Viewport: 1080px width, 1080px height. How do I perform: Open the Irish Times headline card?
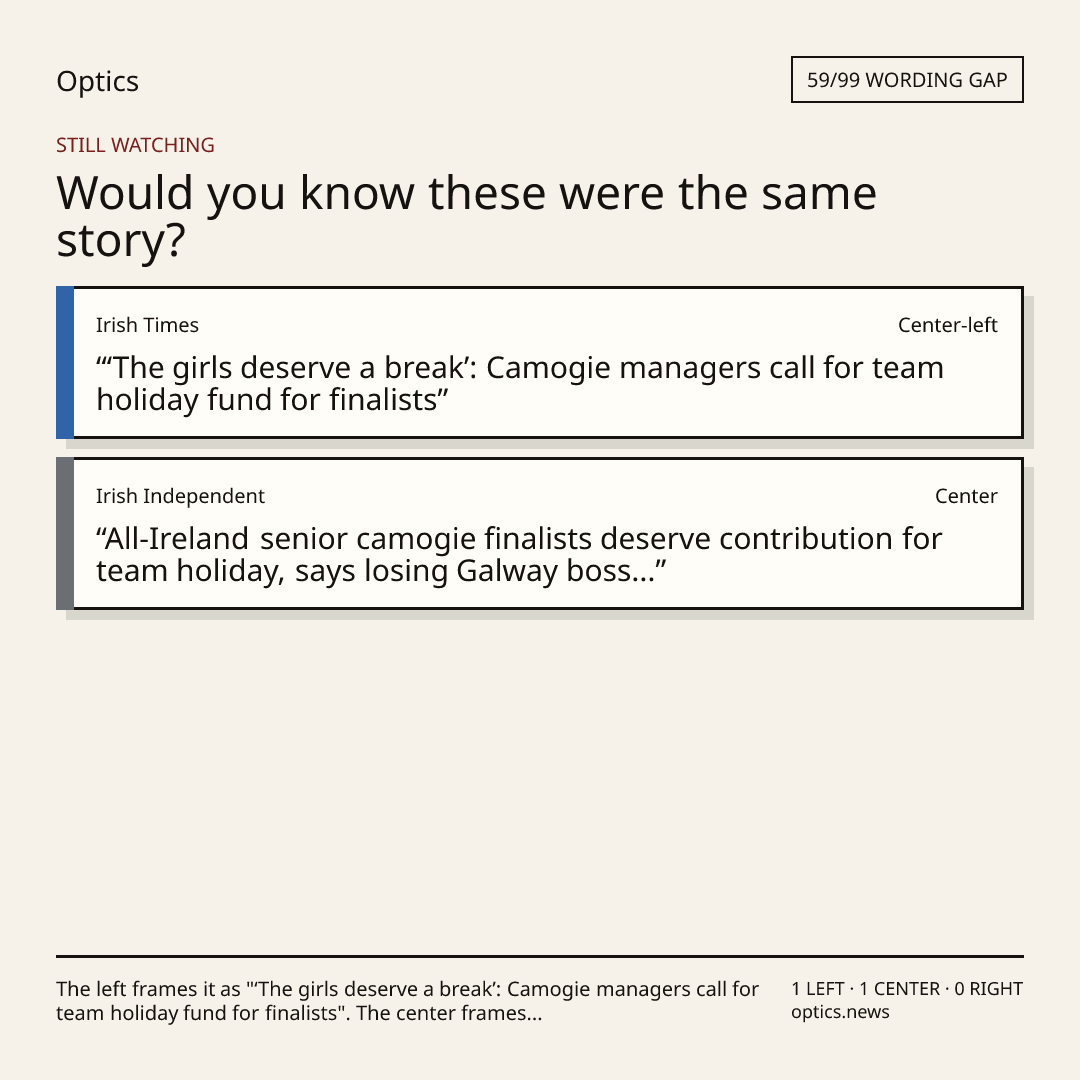(x=540, y=362)
